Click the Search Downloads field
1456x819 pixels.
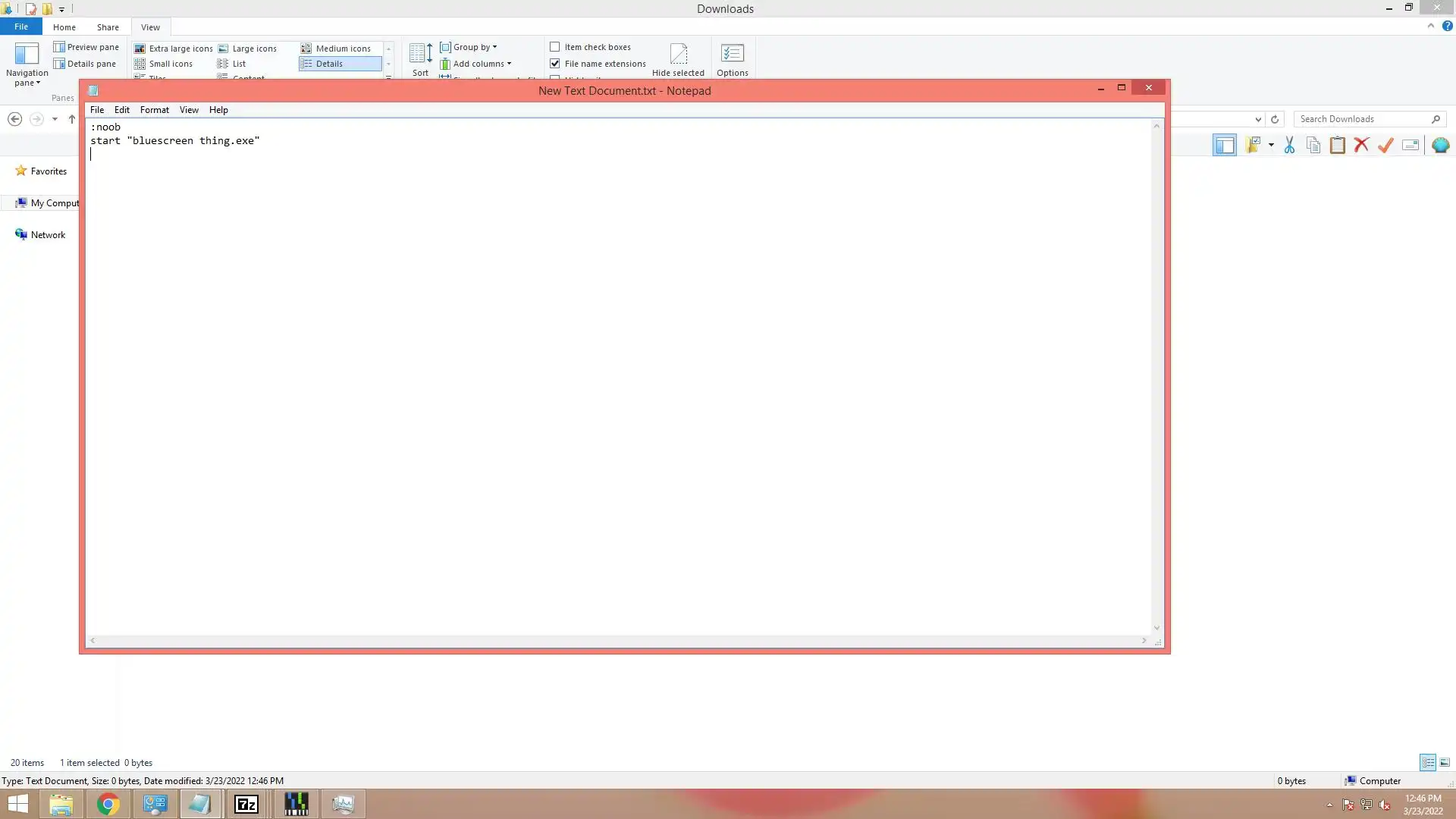tap(1361, 119)
